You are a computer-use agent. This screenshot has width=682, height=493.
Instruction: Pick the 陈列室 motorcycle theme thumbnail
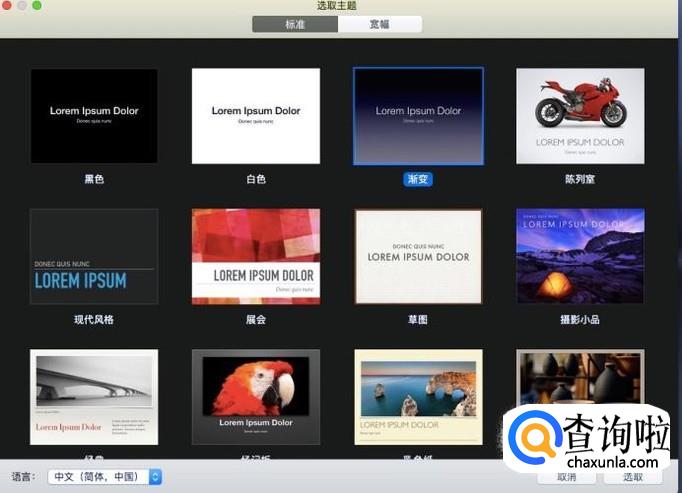pyautogui.click(x=580, y=116)
